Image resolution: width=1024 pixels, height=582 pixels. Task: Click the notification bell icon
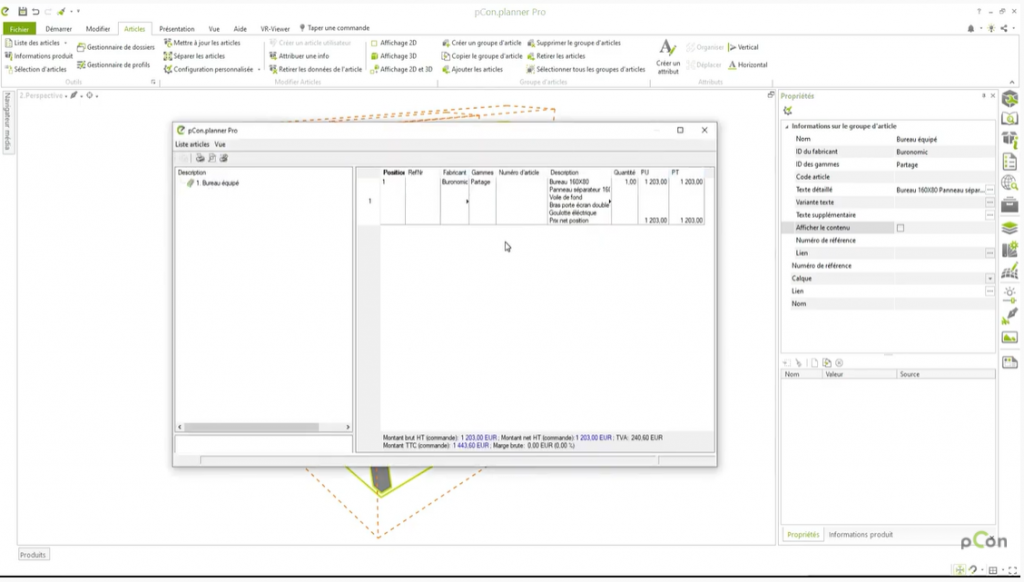[x=970, y=29]
